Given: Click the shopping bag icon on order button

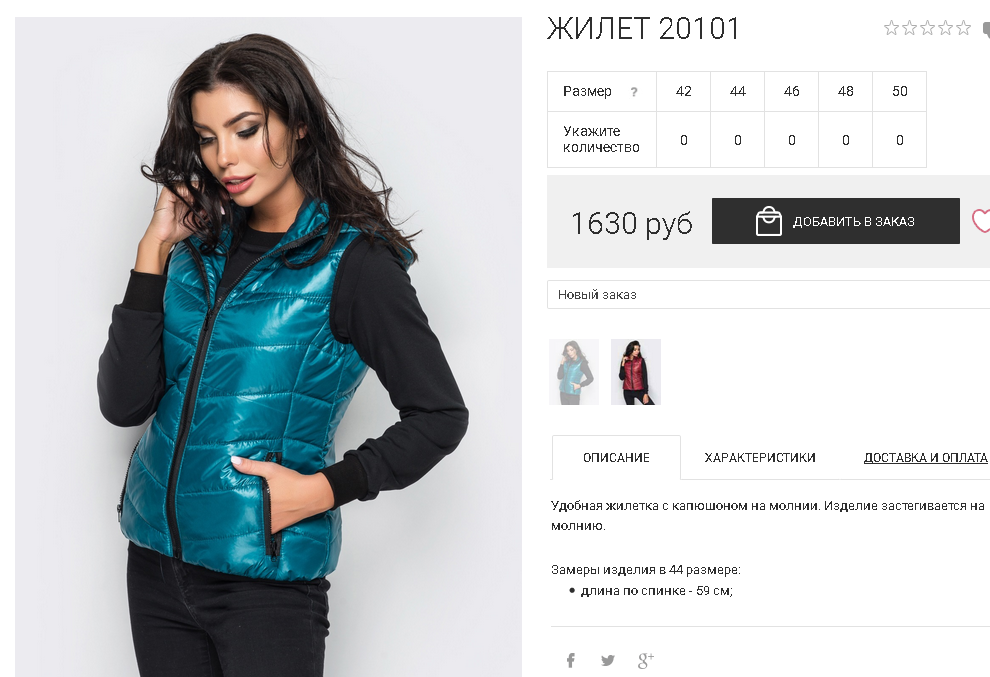Looking at the screenshot, I should [x=768, y=221].
